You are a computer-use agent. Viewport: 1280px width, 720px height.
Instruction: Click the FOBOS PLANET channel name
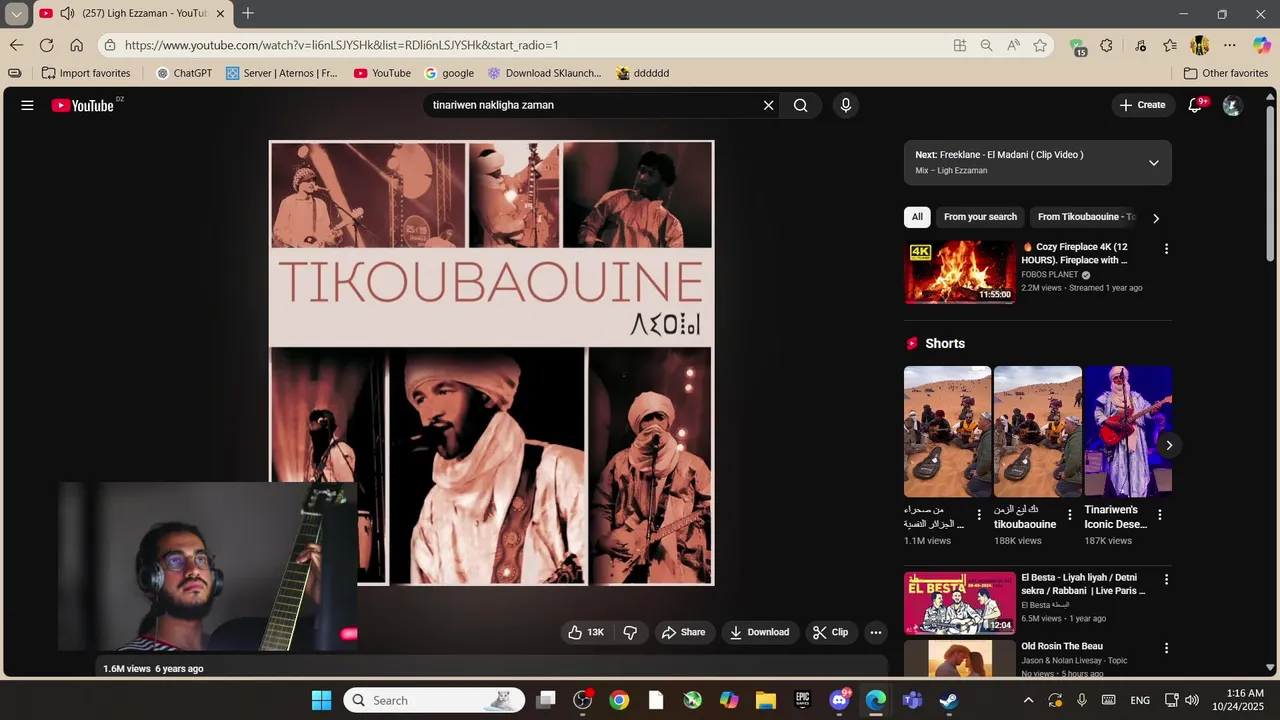1049,275
